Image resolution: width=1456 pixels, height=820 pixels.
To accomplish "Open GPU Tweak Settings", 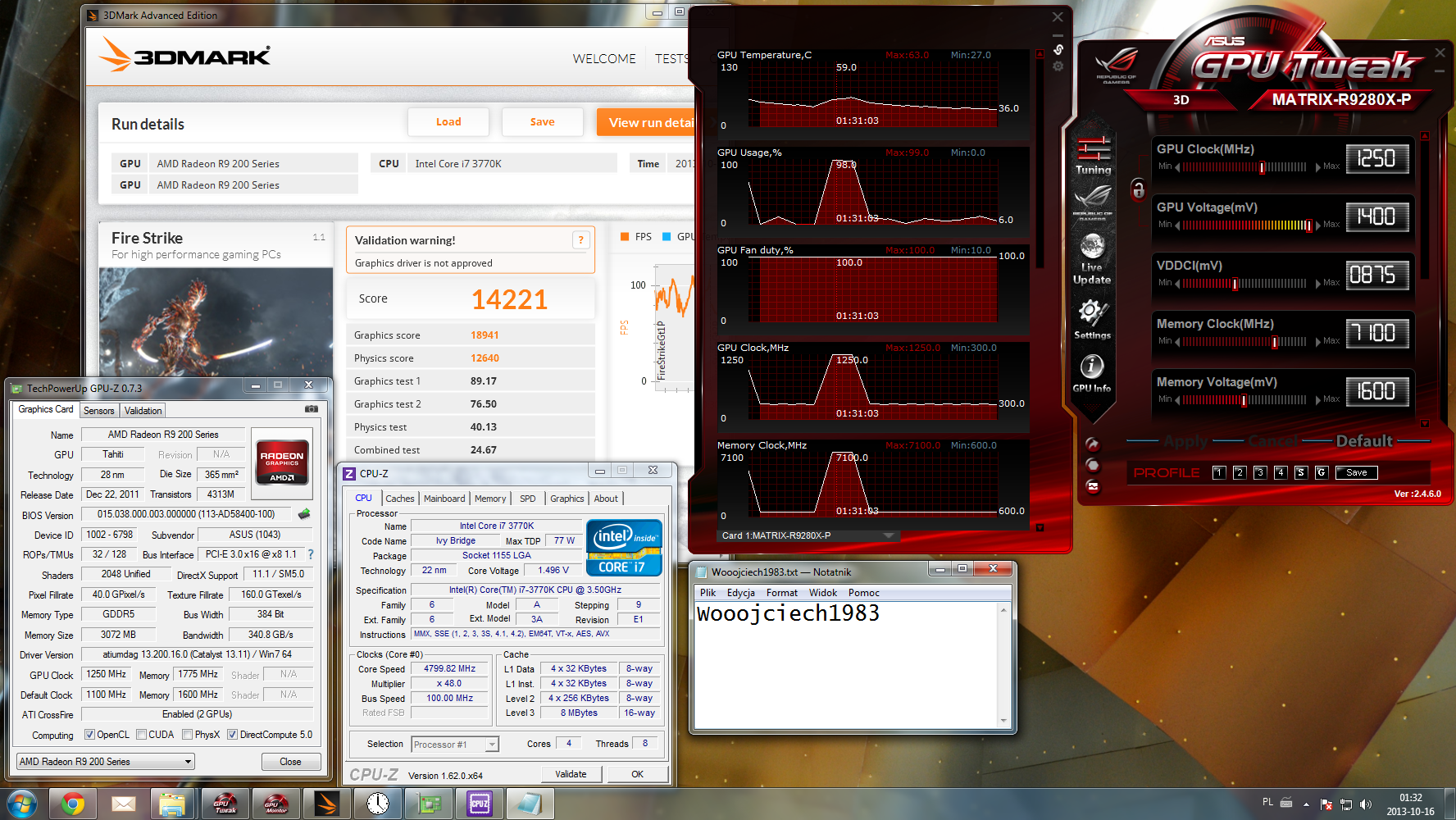I will [1092, 314].
